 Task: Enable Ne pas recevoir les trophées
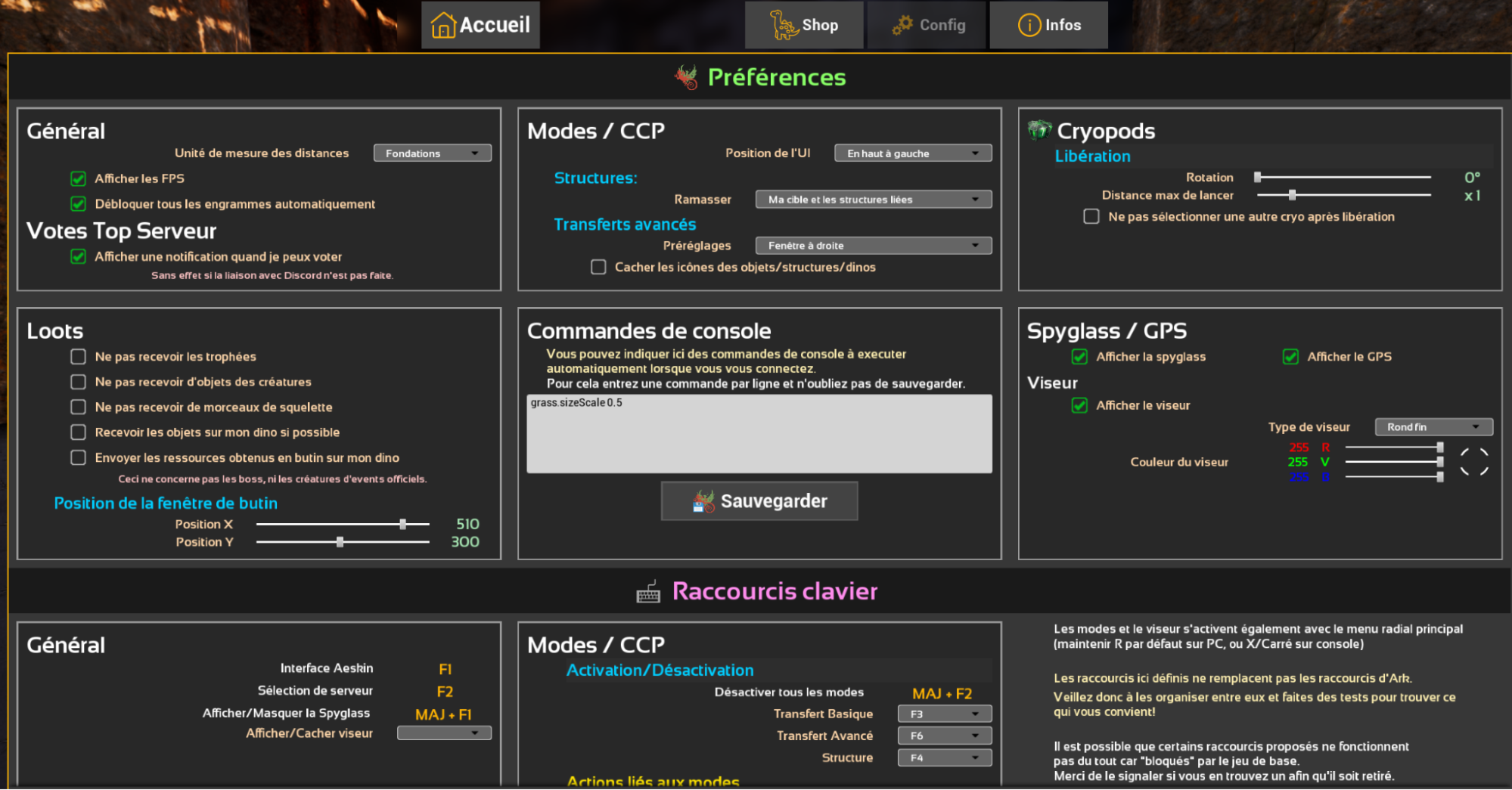[x=78, y=356]
